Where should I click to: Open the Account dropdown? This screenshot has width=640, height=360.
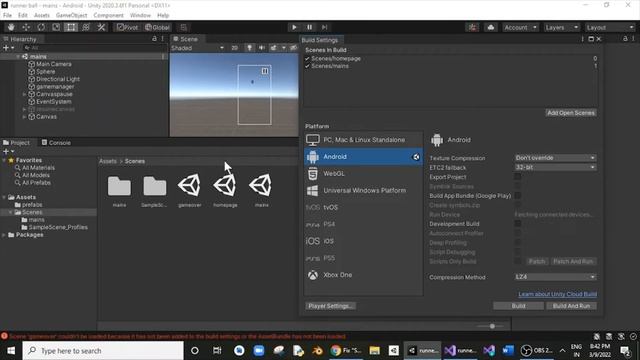520,27
